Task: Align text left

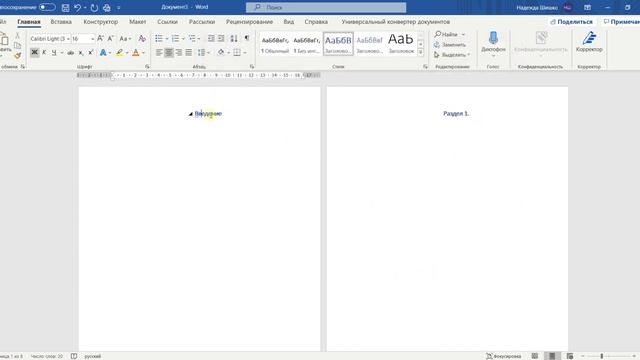Action: pyautogui.click(x=159, y=53)
